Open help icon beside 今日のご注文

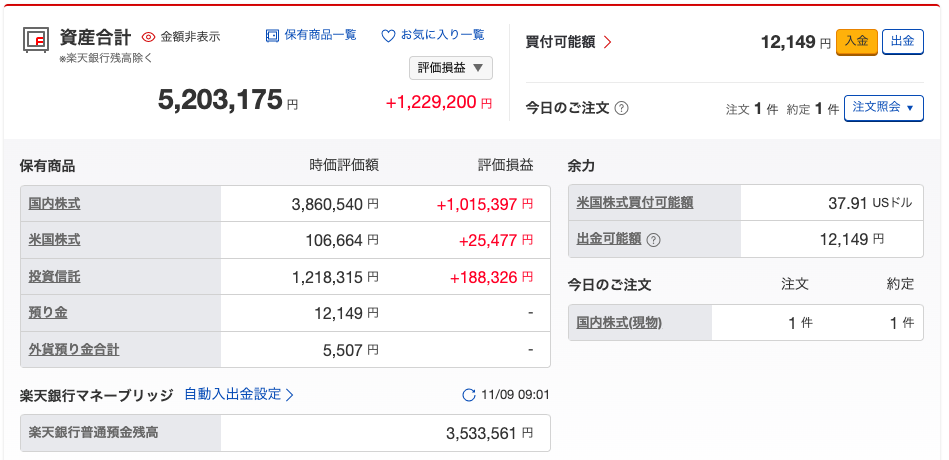click(622, 108)
